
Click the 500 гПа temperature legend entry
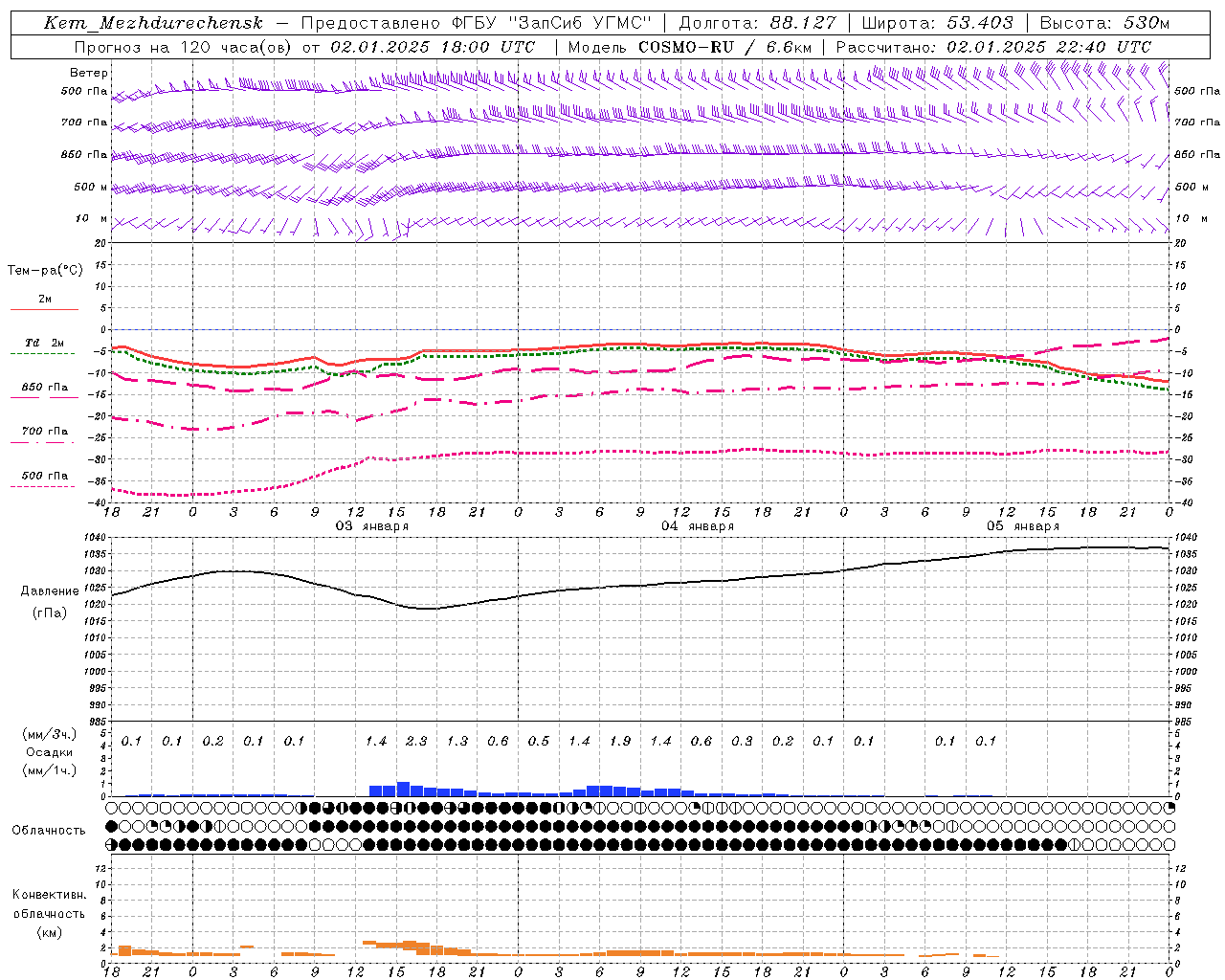click(x=45, y=476)
